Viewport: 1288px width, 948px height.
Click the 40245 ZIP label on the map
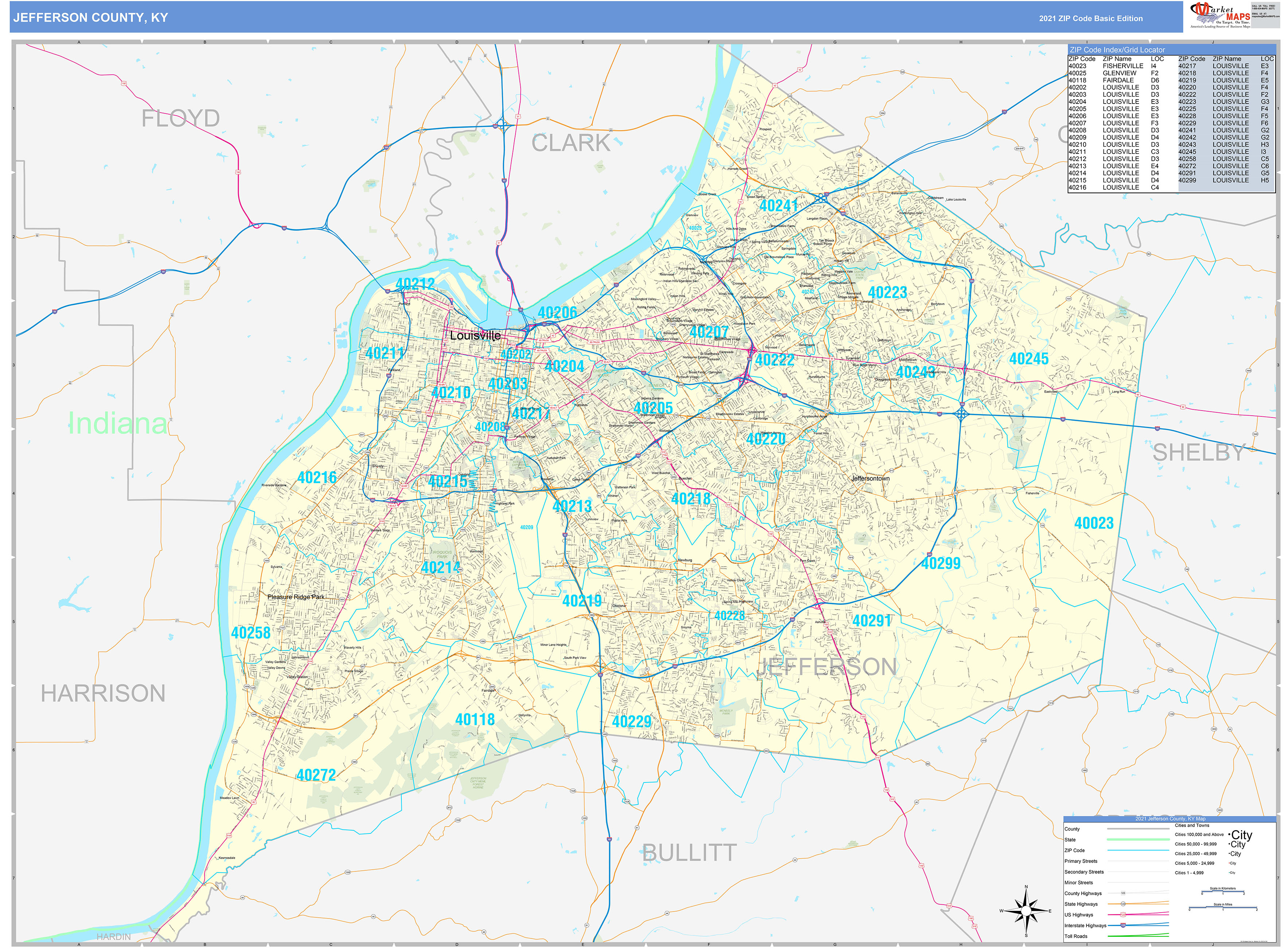1029,359
